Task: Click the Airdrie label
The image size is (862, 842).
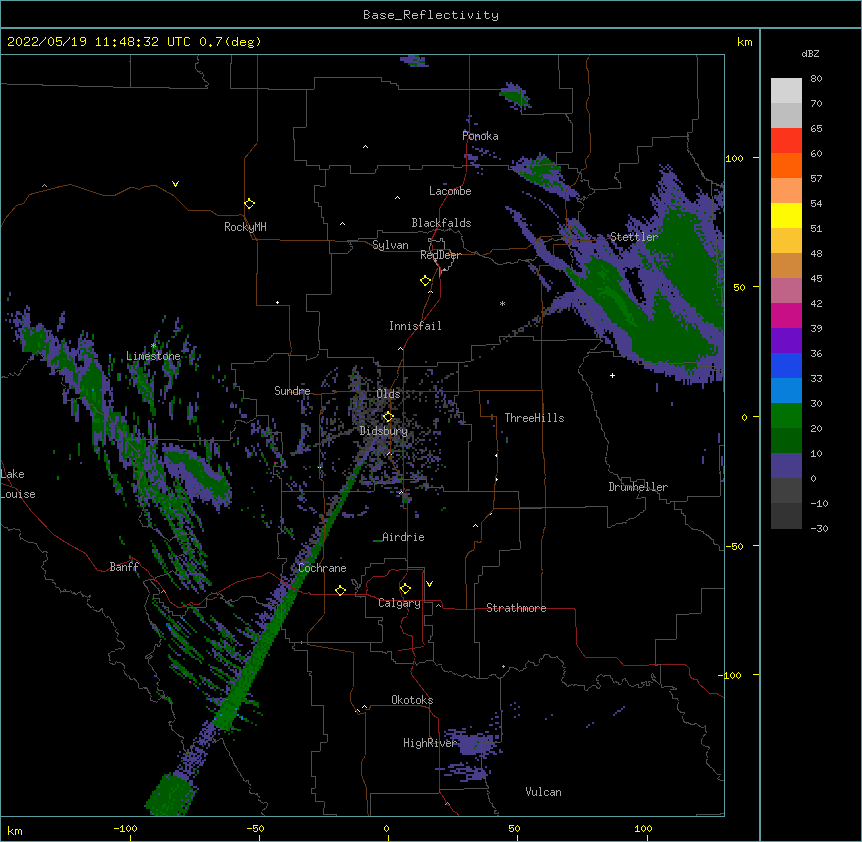Action: click(x=404, y=537)
